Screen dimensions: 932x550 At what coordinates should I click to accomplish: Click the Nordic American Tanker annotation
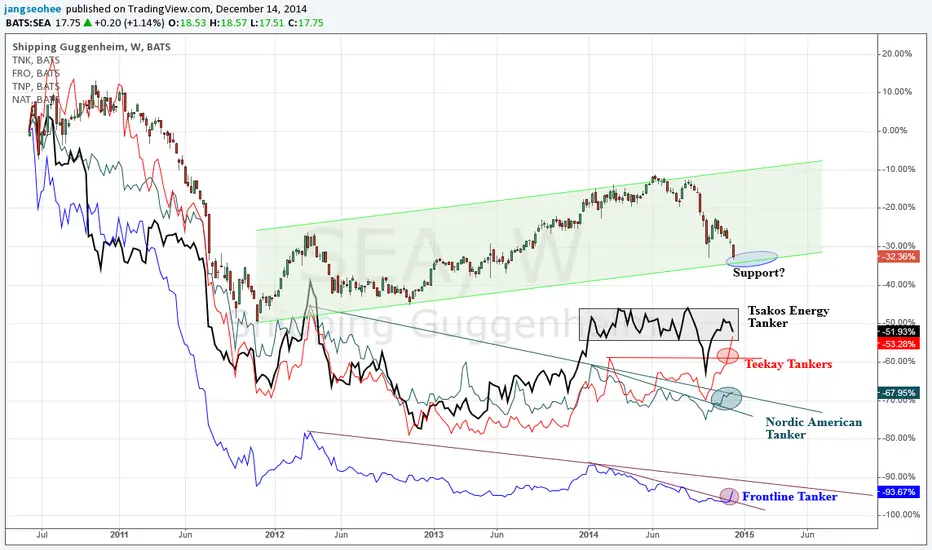(814, 428)
